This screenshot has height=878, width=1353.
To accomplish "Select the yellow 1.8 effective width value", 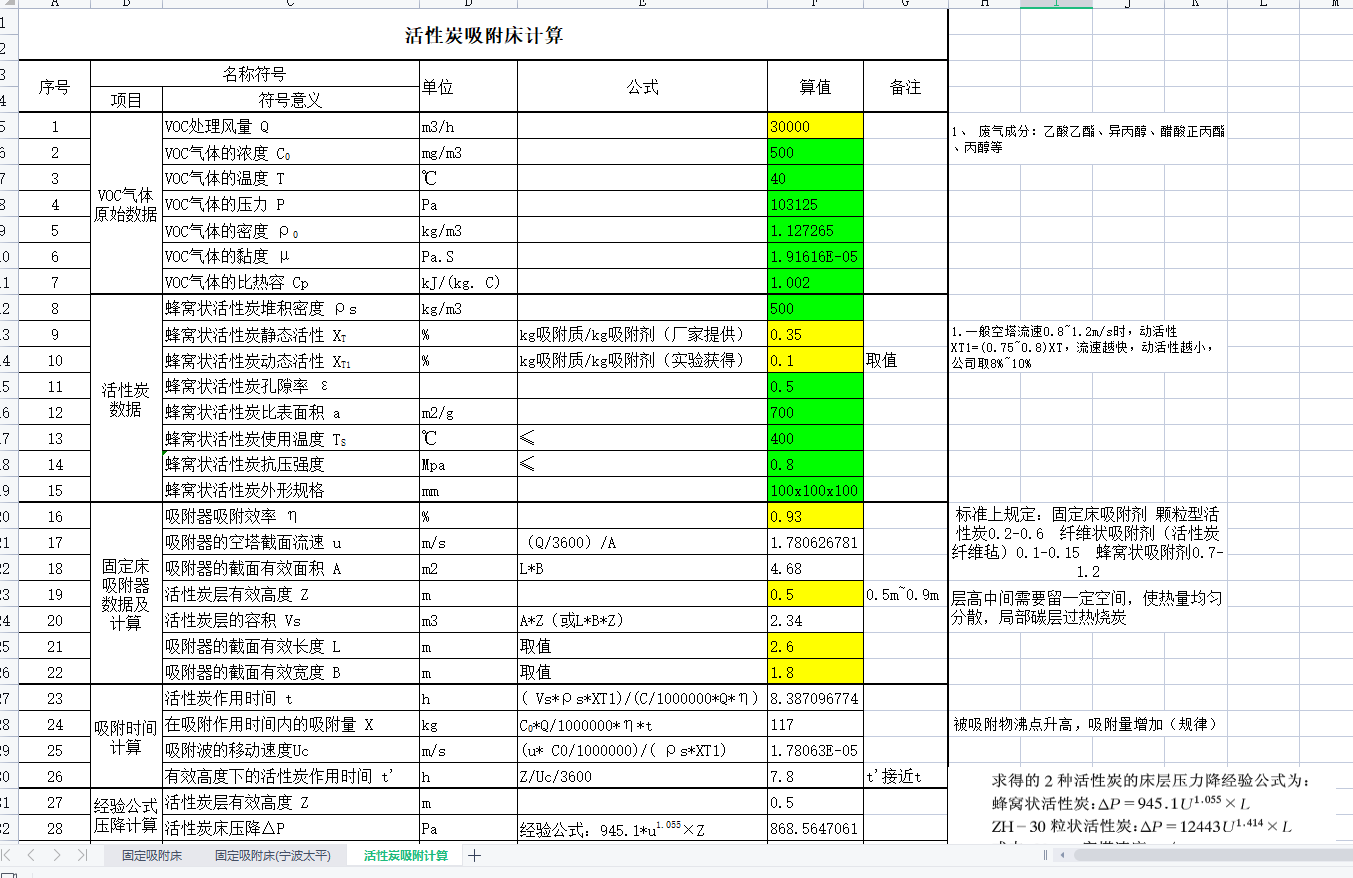I will (x=815, y=673).
